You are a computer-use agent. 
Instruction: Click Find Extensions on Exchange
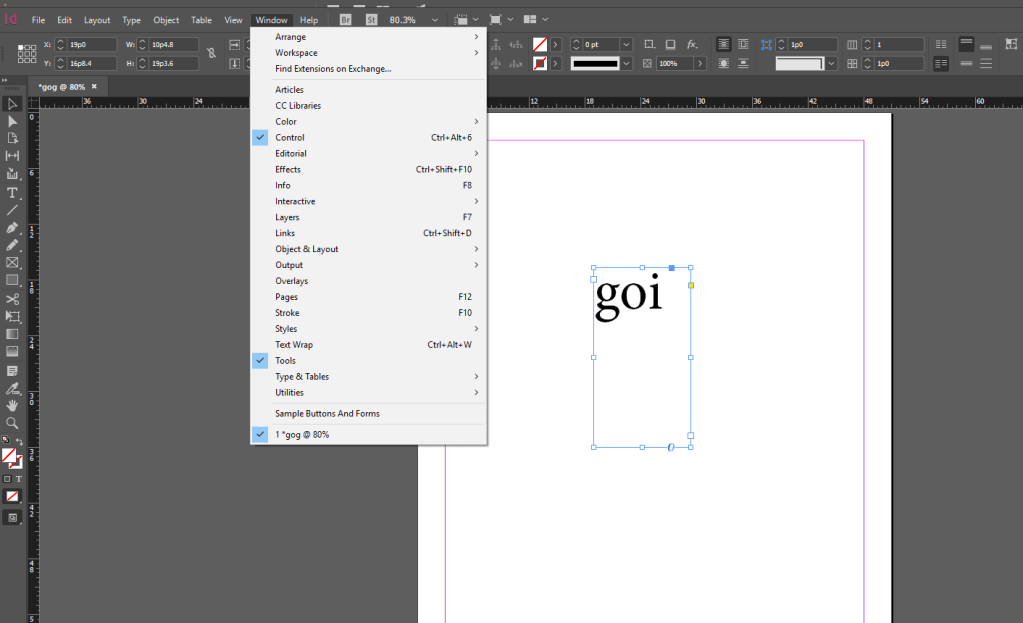click(333, 69)
